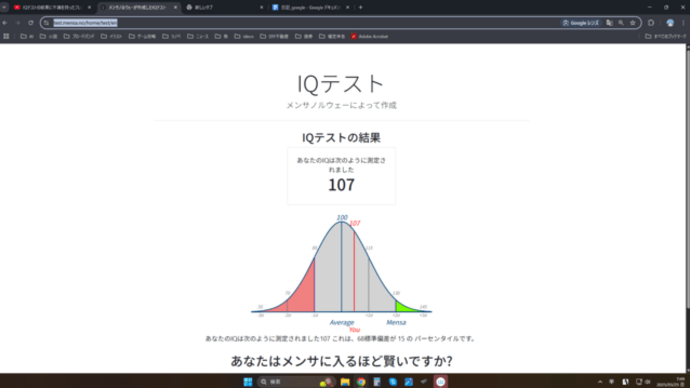Screen dimensions: 690x388
Task: Click the IQテスト page heading
Action: (341, 84)
